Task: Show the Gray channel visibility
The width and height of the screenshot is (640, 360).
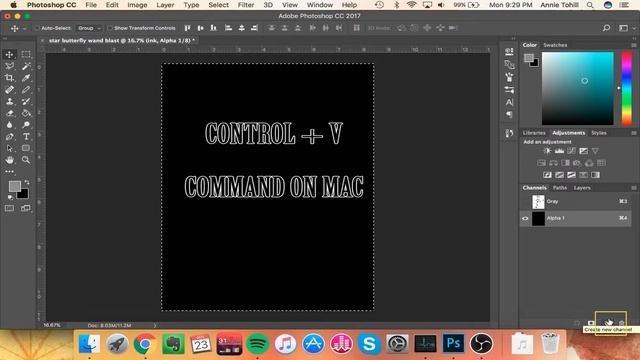Action: tap(525, 202)
